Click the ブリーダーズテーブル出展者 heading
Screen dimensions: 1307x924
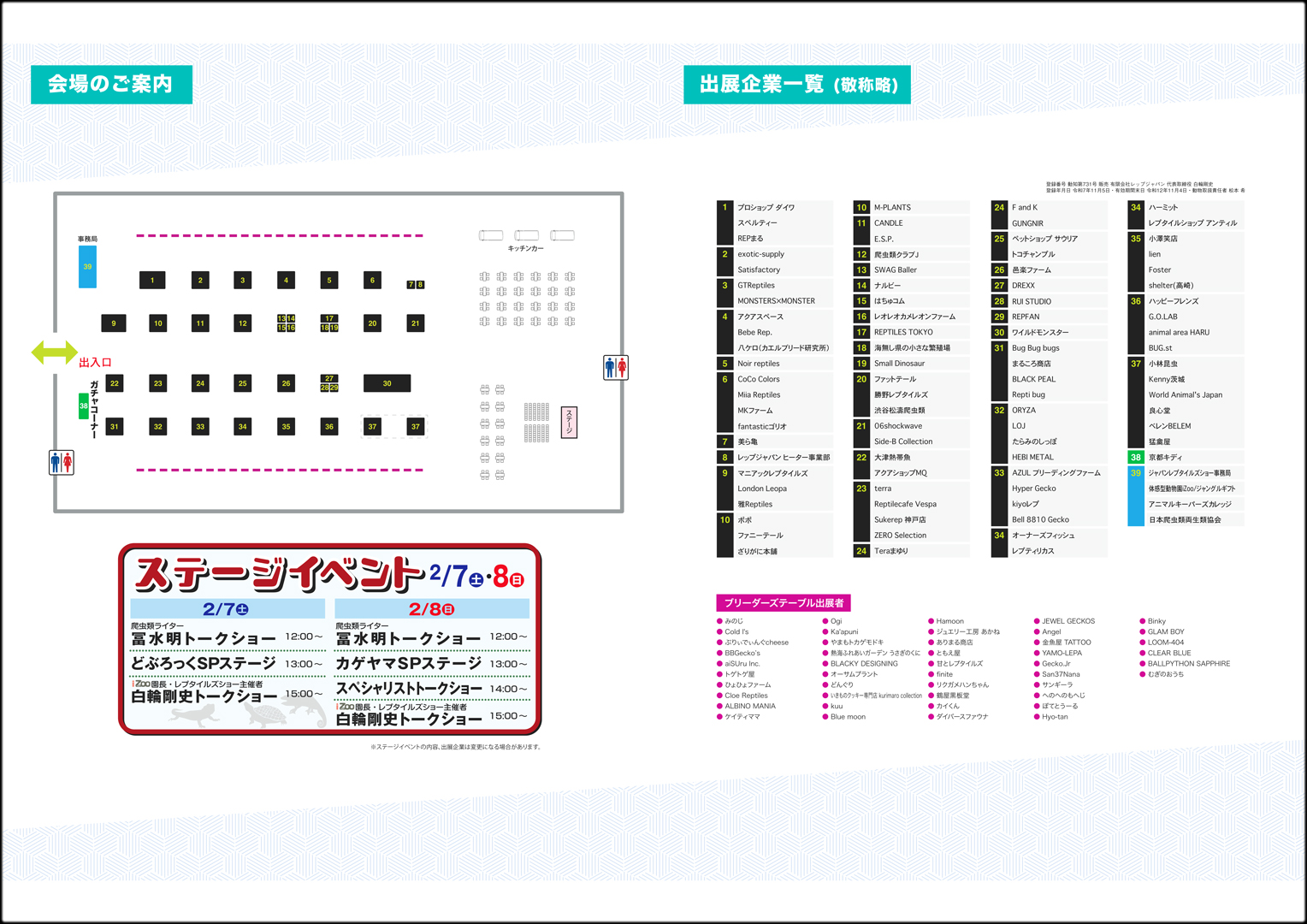click(783, 602)
